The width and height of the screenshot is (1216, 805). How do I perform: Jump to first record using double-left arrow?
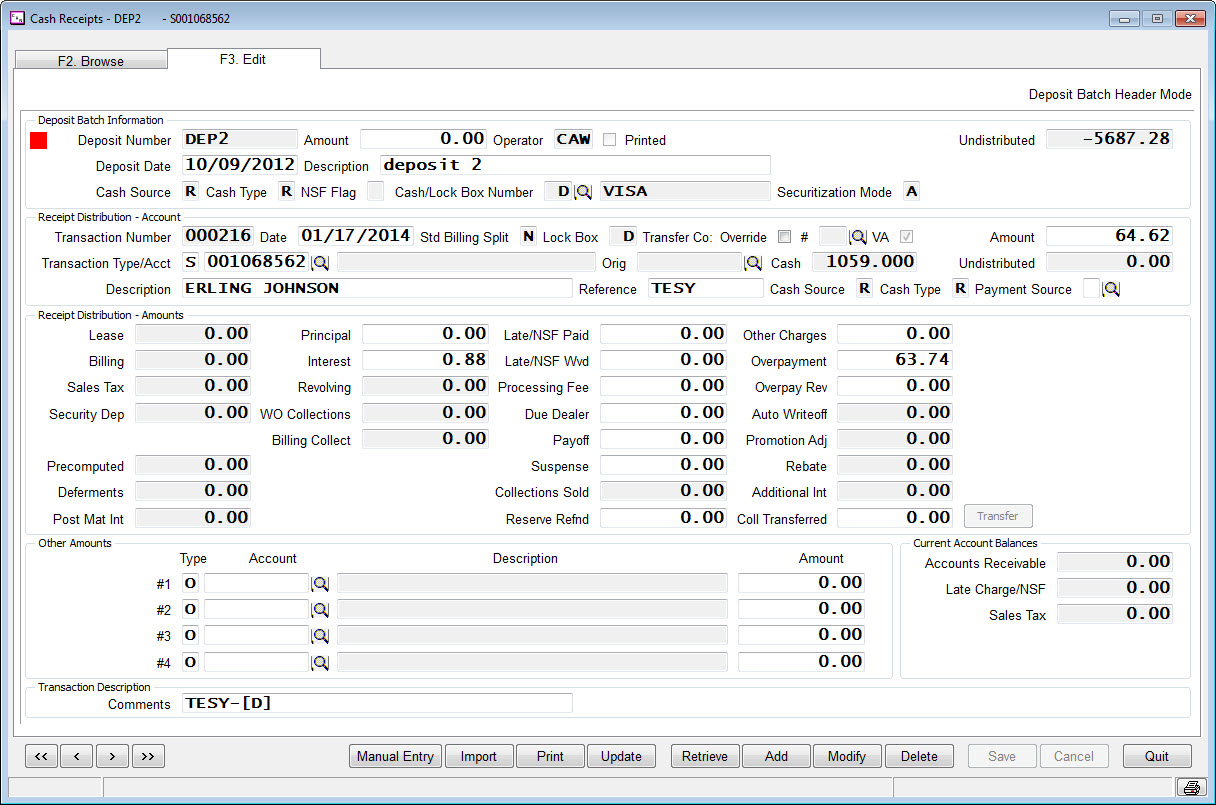(x=41, y=756)
